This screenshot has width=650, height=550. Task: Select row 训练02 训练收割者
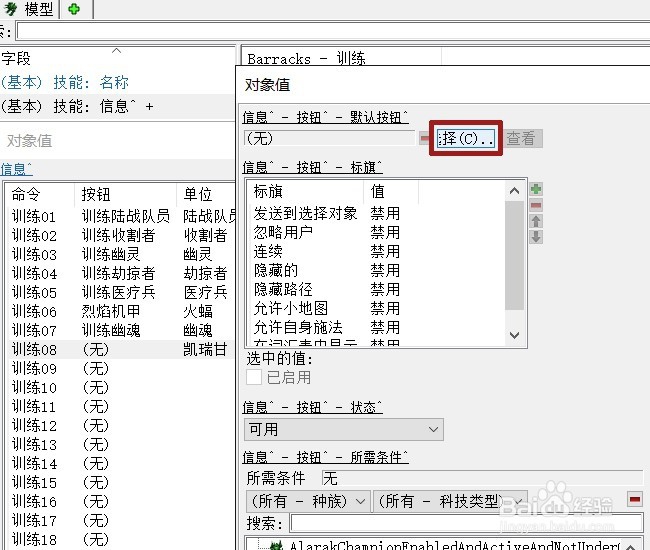coord(122,235)
